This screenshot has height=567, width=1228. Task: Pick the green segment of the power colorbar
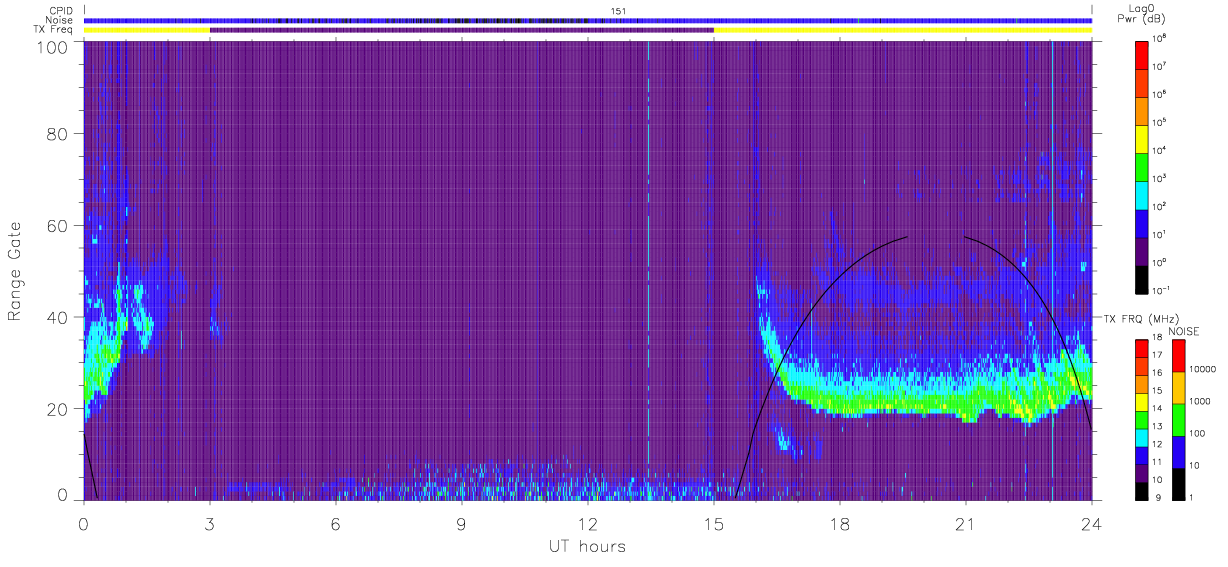pyautogui.click(x=1140, y=165)
